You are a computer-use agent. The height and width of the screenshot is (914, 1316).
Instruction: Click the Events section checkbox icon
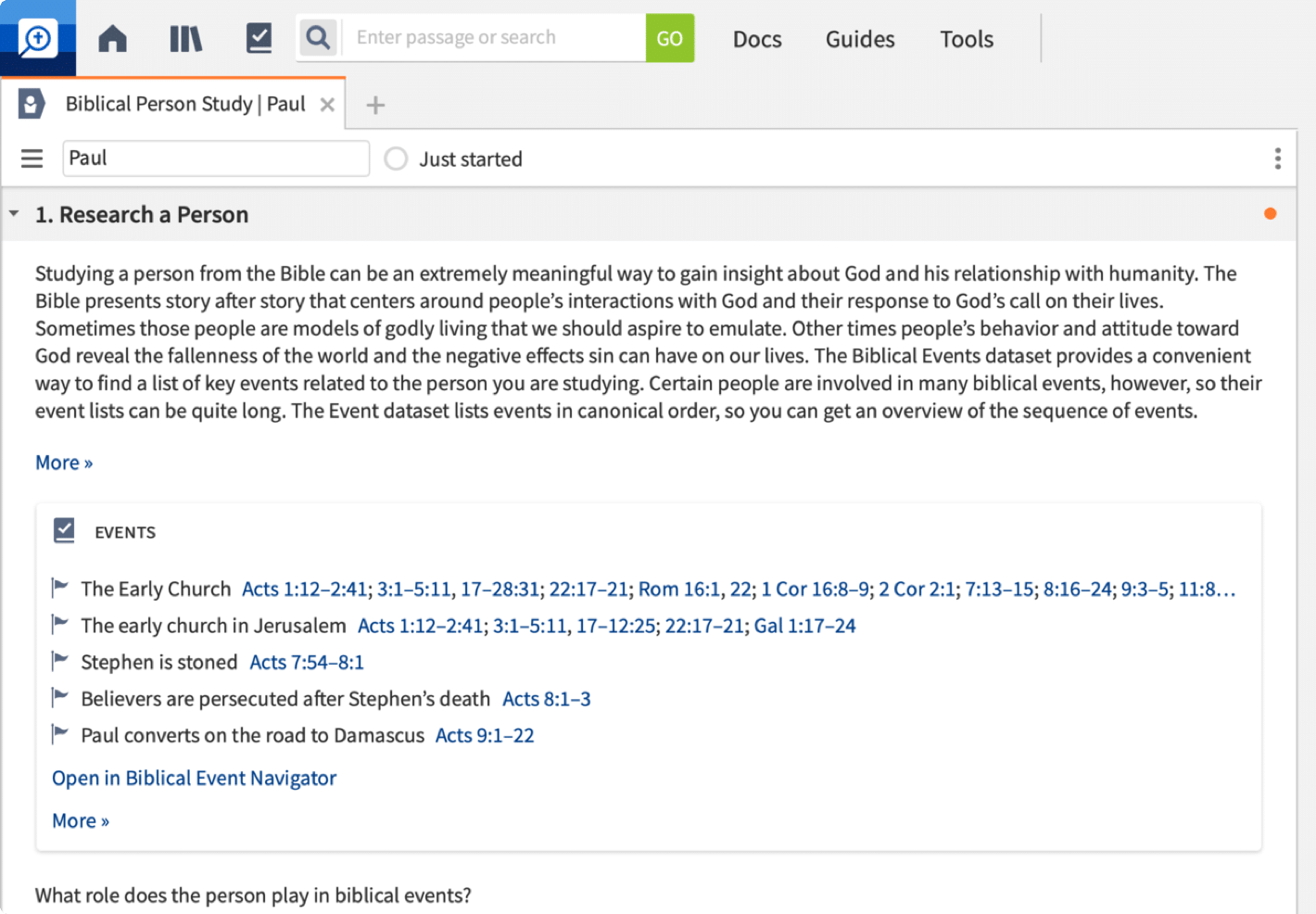pyautogui.click(x=64, y=530)
